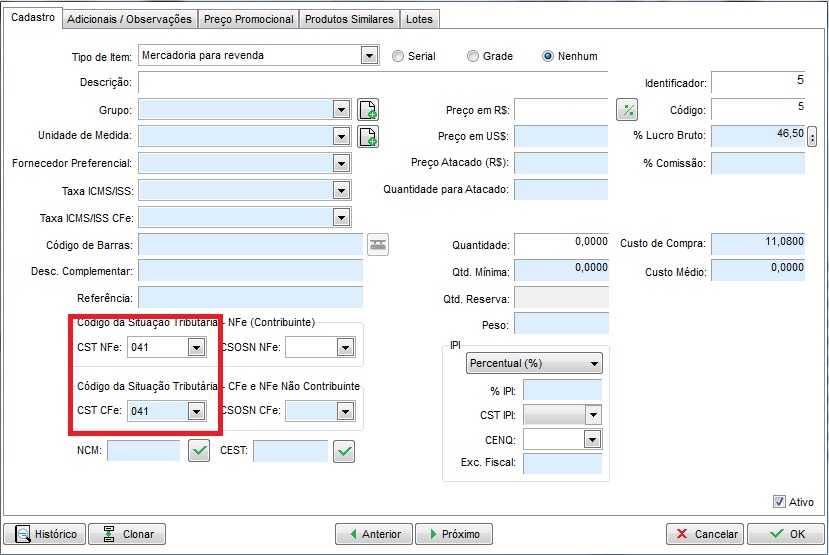
Task: Click the green check beside CEST
Action: 344,451
